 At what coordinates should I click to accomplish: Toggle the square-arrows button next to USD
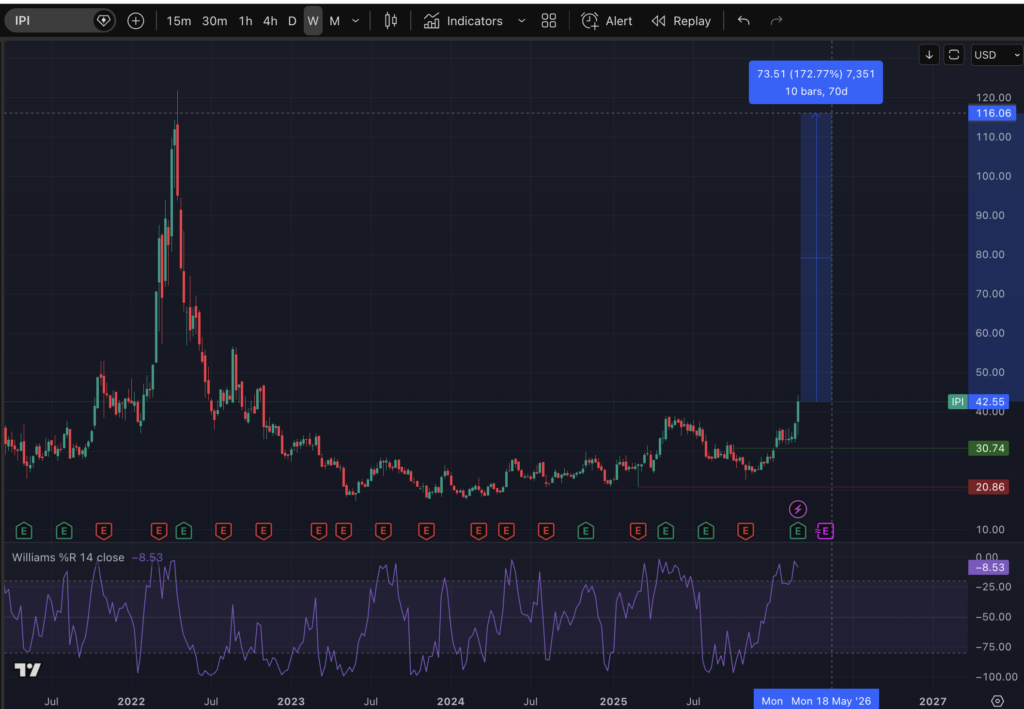pyautogui.click(x=954, y=55)
